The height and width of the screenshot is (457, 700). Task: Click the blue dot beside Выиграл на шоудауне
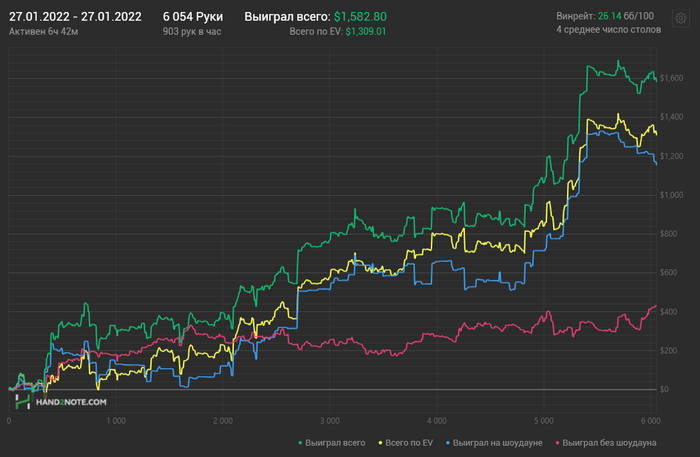pyautogui.click(x=448, y=443)
